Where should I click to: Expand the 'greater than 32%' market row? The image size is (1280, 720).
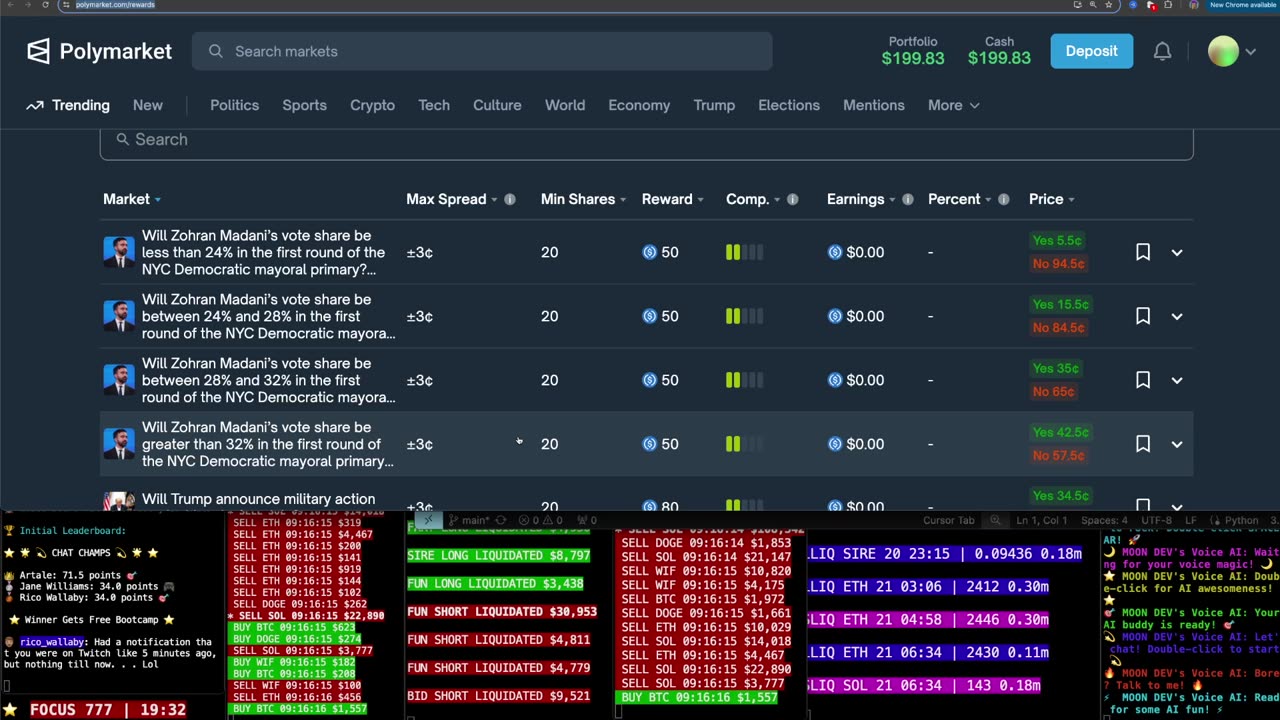click(x=1177, y=445)
